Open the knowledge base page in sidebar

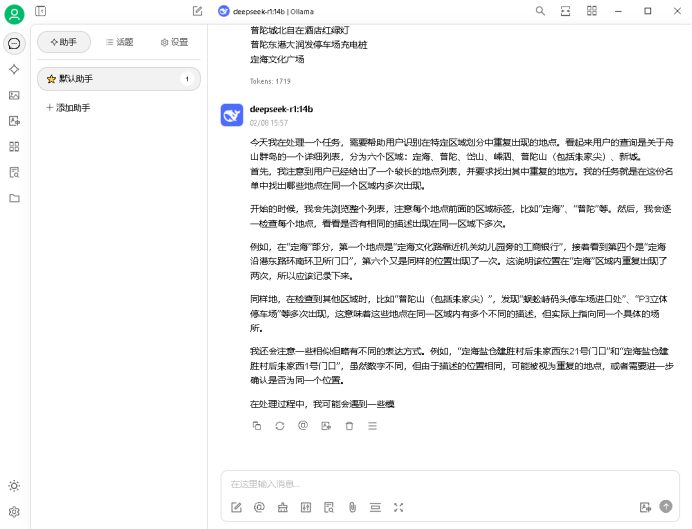tap(14, 173)
